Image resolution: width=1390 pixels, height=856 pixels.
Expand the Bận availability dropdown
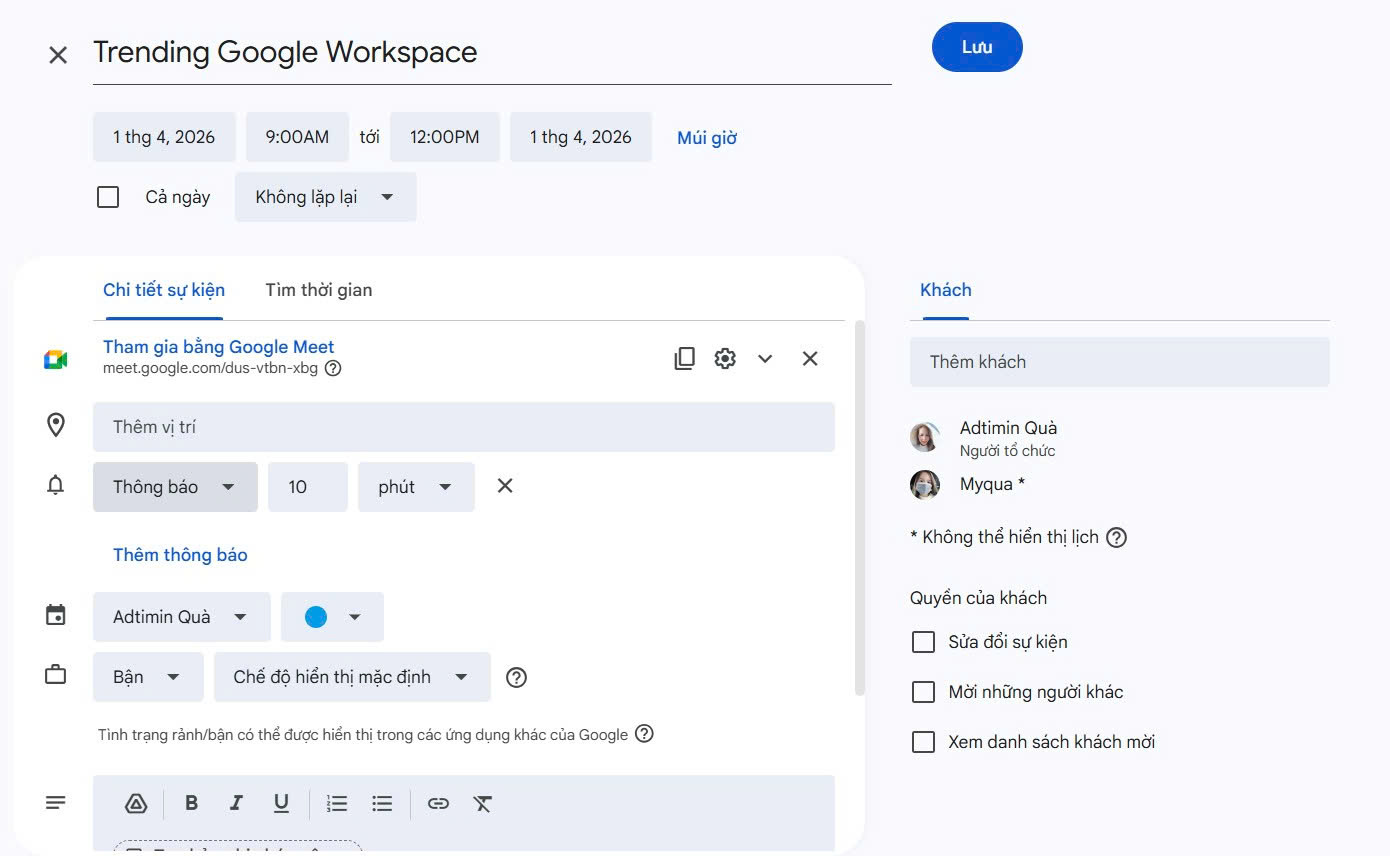coord(148,677)
